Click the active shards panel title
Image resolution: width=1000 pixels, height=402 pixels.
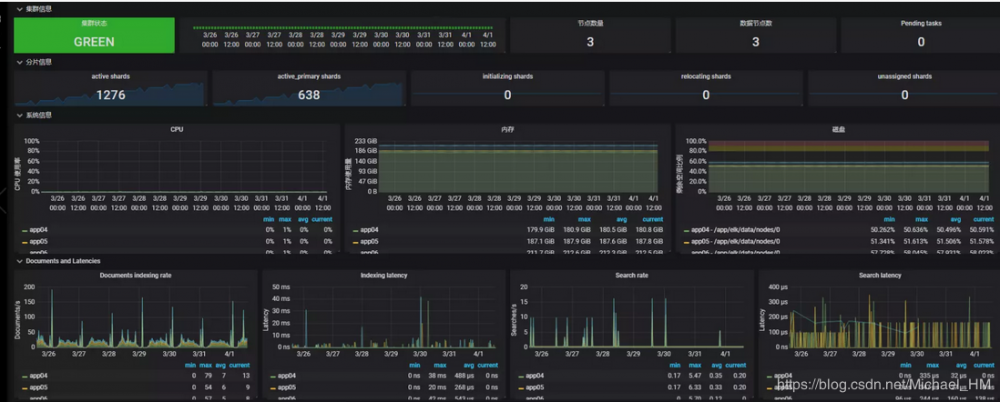[111, 76]
